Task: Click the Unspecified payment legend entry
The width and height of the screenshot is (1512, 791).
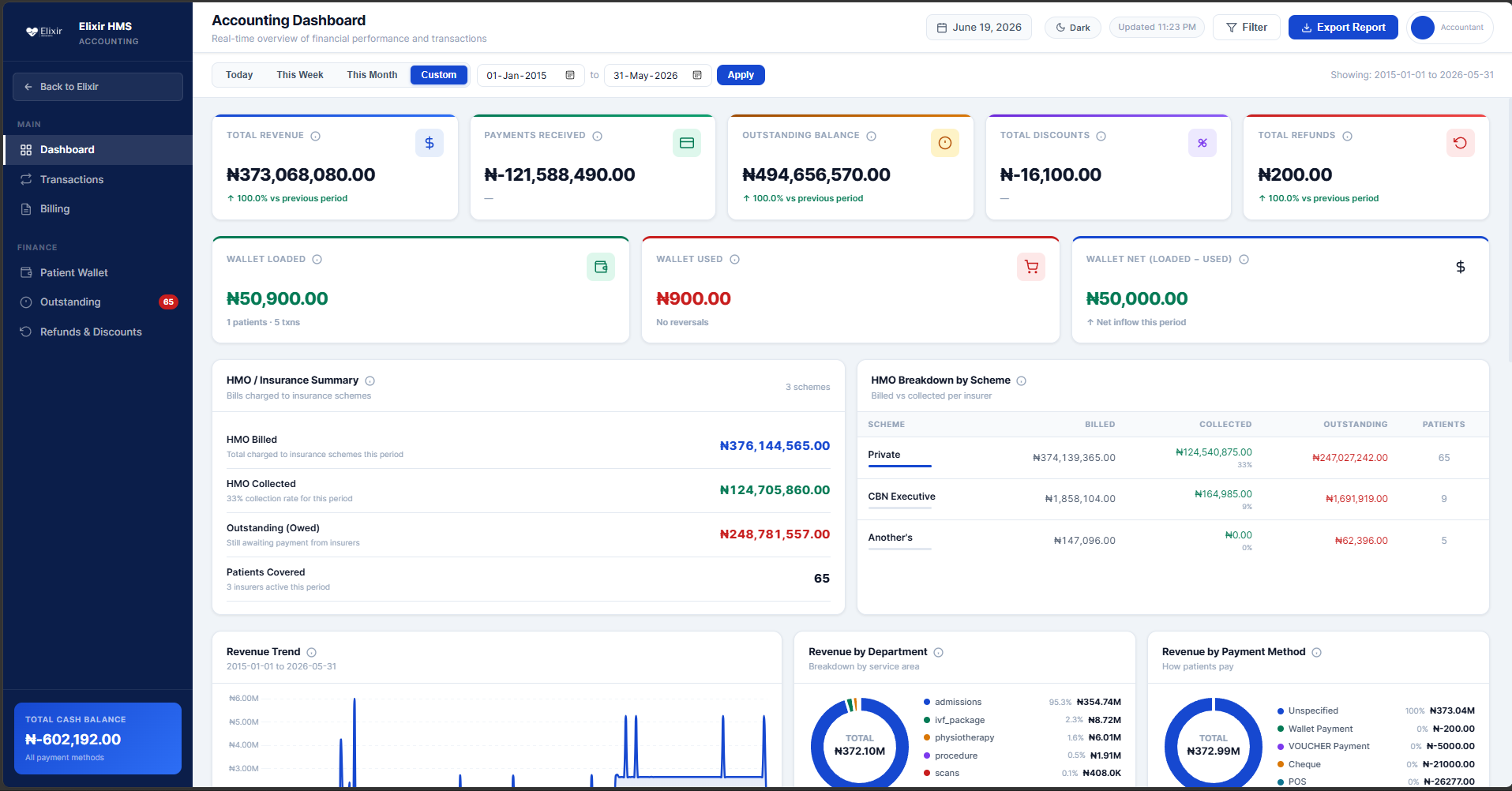Action: point(1375,710)
